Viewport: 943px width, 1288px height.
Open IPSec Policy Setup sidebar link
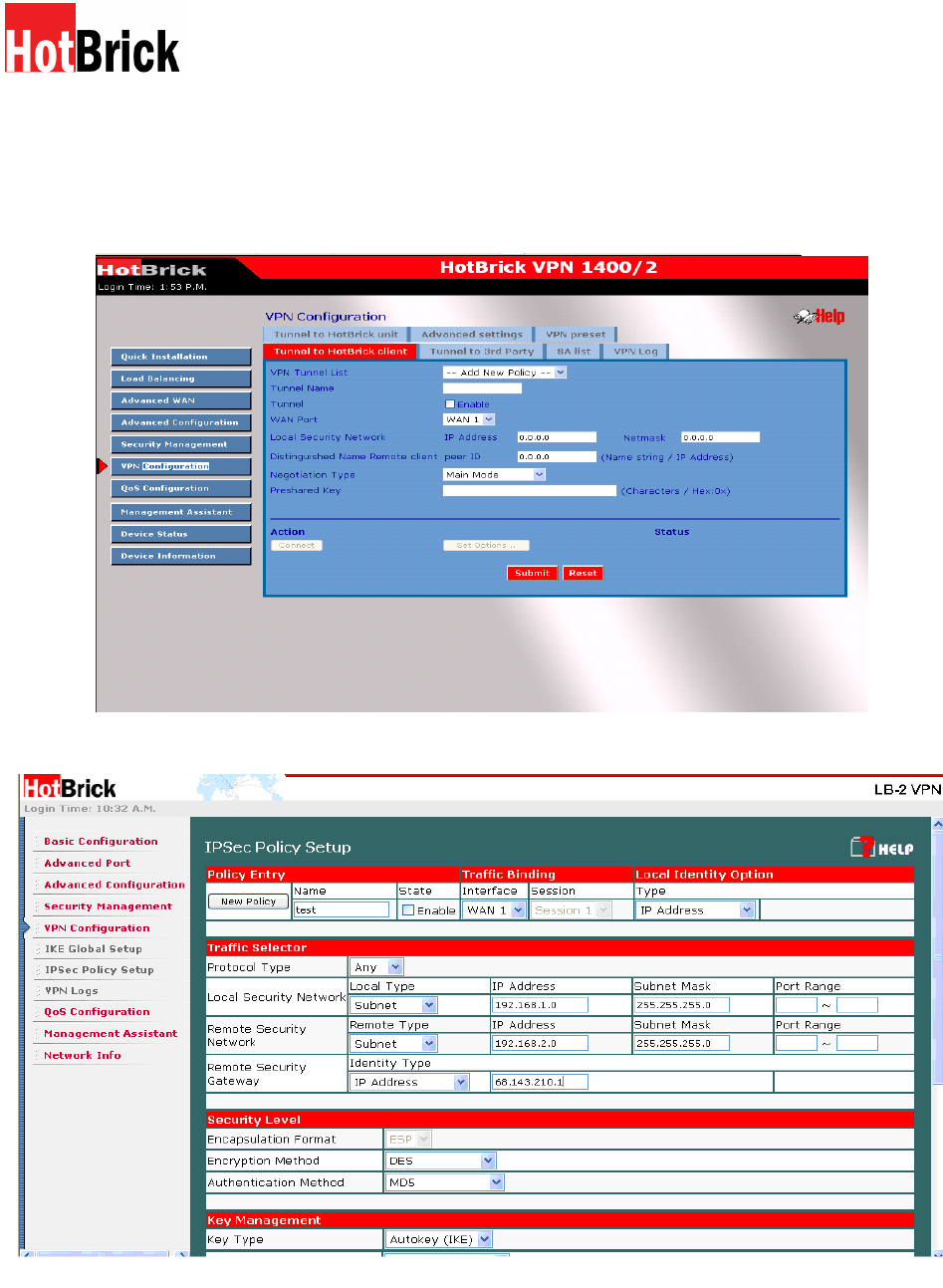[100, 970]
